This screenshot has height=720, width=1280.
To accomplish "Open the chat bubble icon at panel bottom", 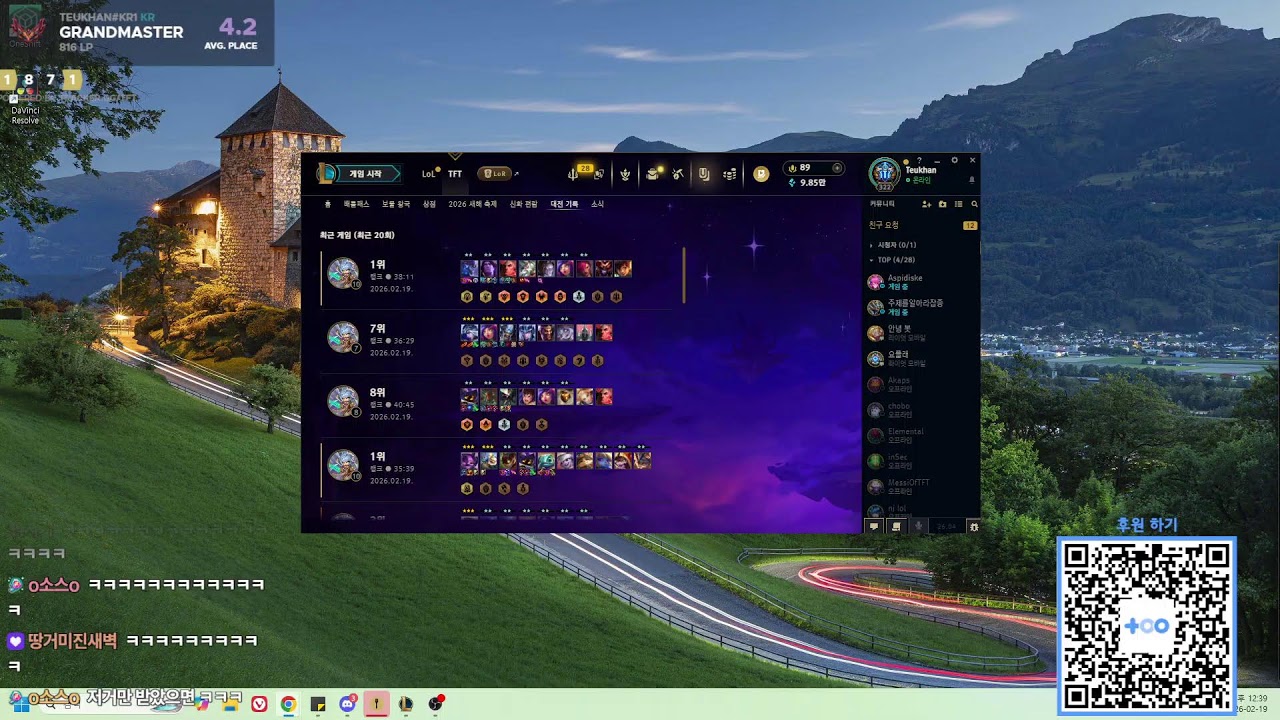I will click(874, 526).
